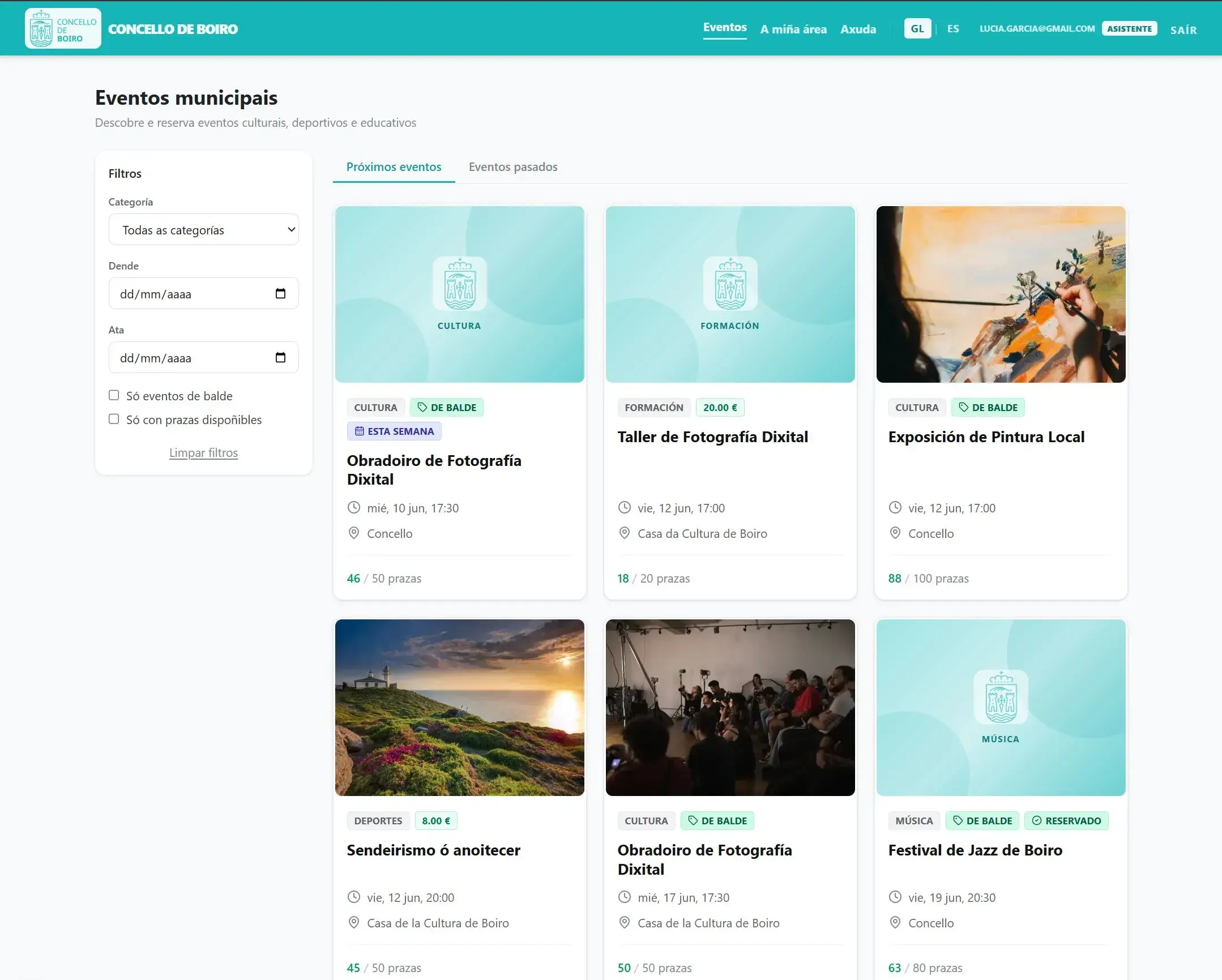Click clock icon beside mié, 17 jun, 17:30
This screenshot has height=980, width=1222.
(625, 897)
